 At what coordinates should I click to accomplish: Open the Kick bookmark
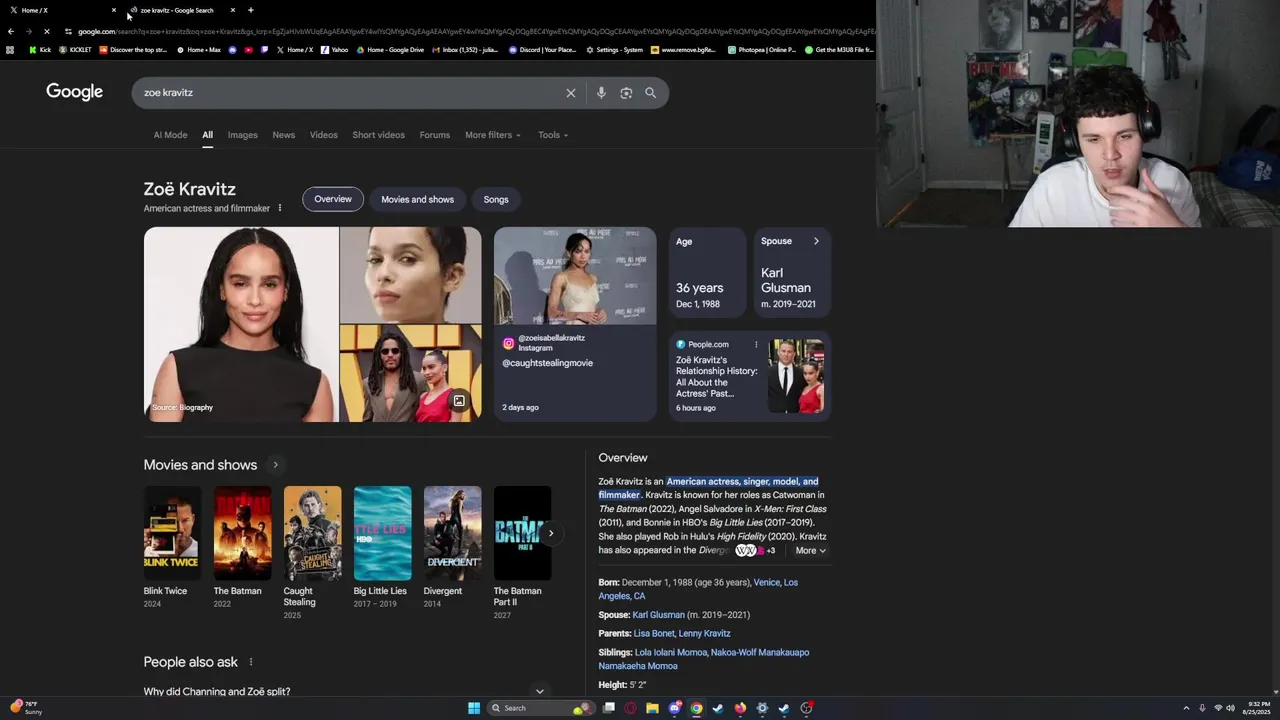pyautogui.click(x=40, y=49)
